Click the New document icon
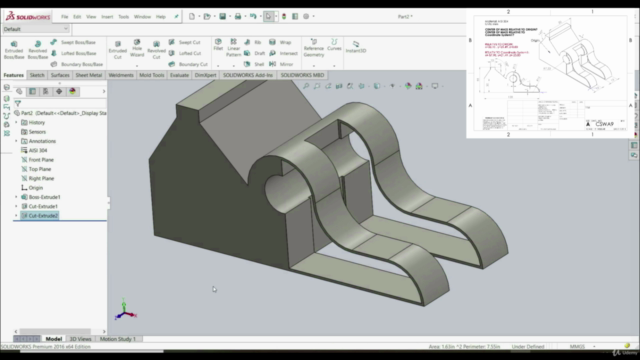 coord(192,16)
